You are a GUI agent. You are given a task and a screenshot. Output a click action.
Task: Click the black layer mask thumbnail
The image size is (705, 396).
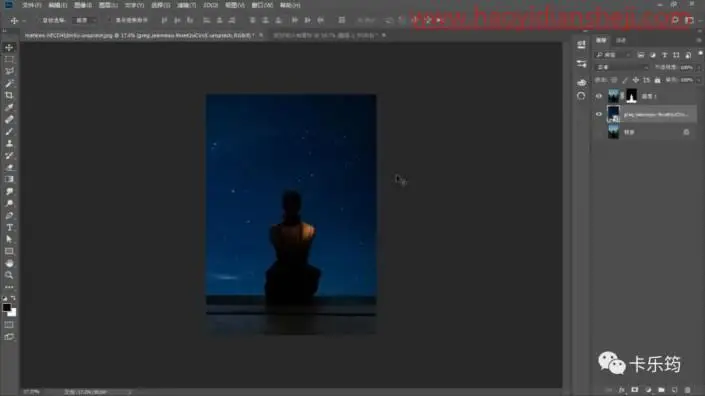(631, 96)
